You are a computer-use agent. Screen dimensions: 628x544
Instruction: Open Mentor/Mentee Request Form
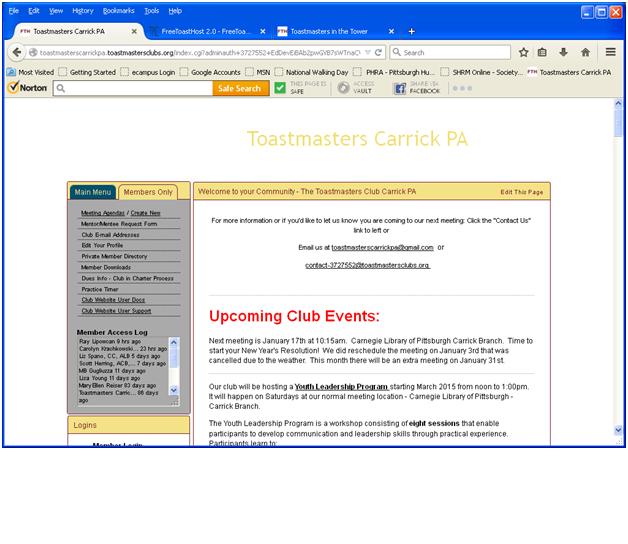119,224
